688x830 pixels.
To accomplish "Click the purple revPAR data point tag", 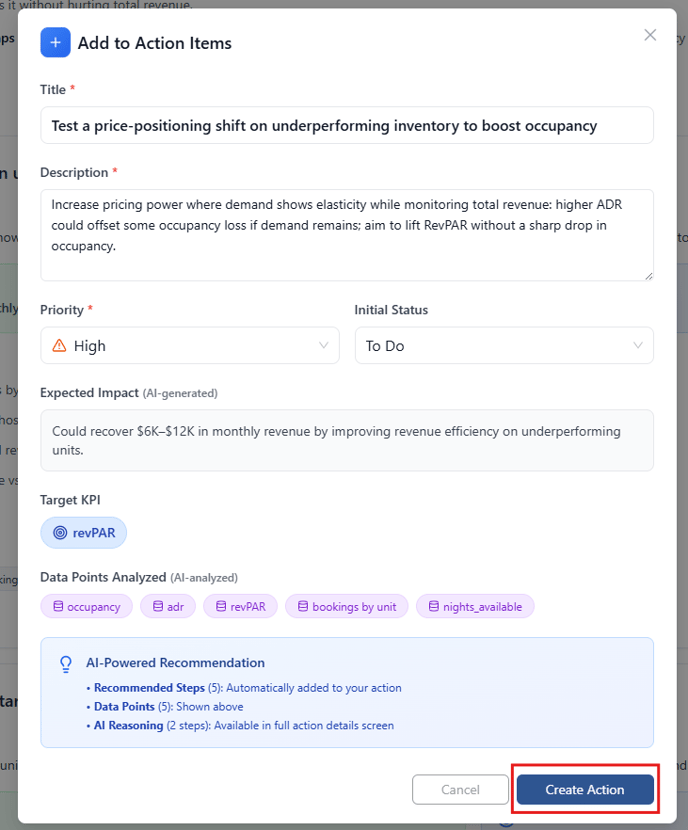I will (x=240, y=606).
